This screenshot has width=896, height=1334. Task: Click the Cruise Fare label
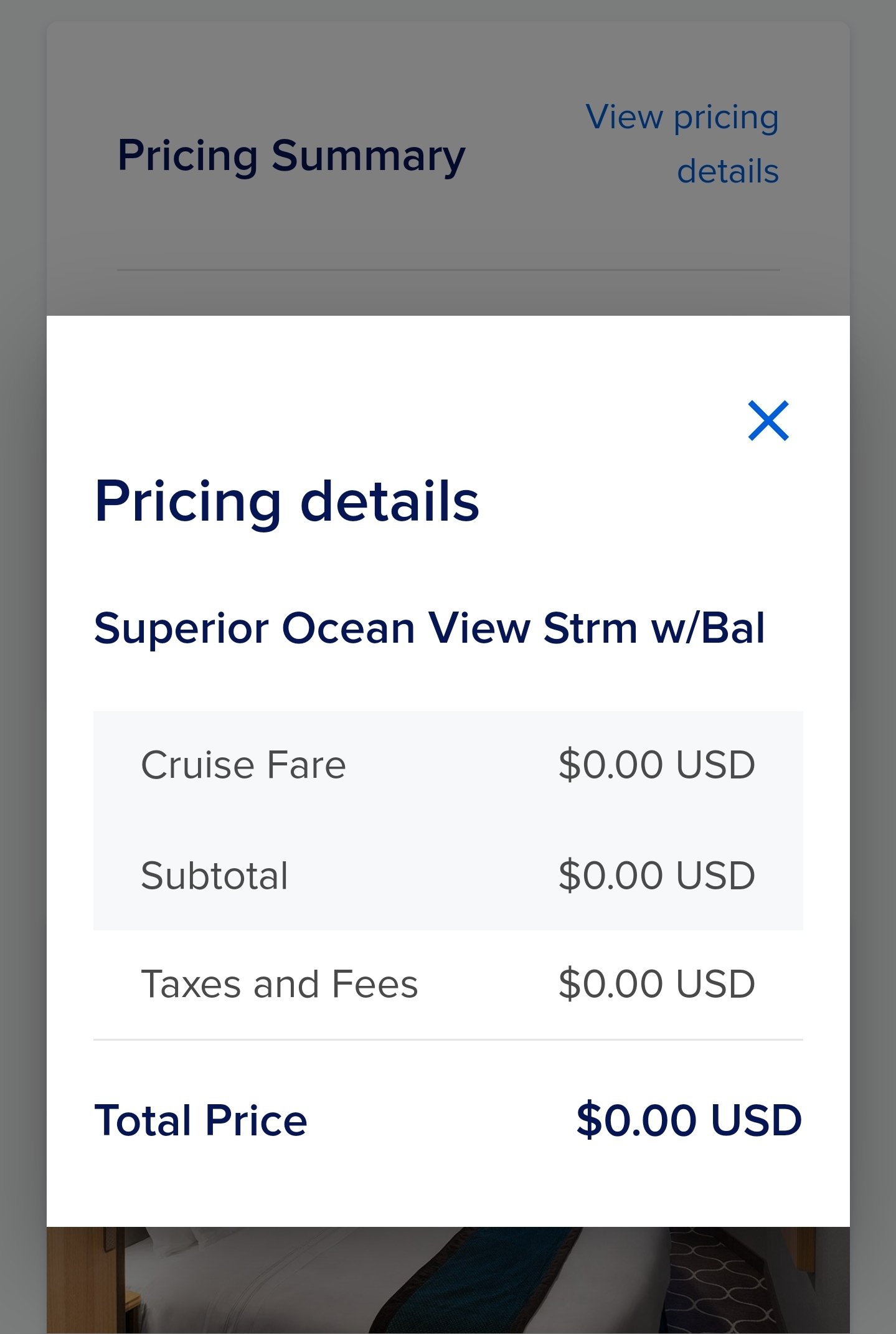pyautogui.click(x=243, y=765)
